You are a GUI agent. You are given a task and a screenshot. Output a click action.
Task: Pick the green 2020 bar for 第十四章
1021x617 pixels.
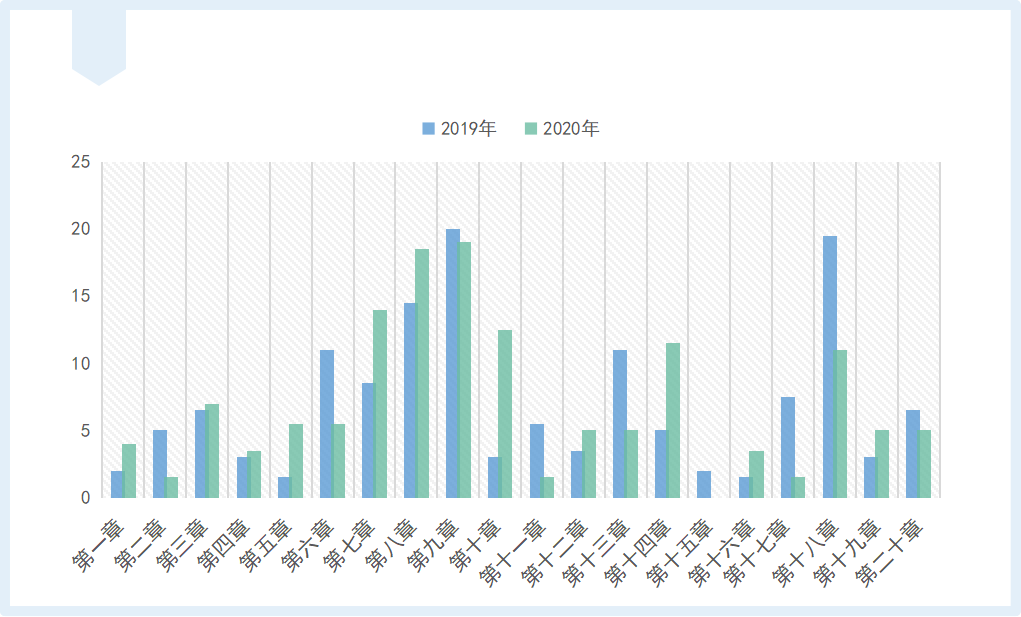click(x=673, y=420)
